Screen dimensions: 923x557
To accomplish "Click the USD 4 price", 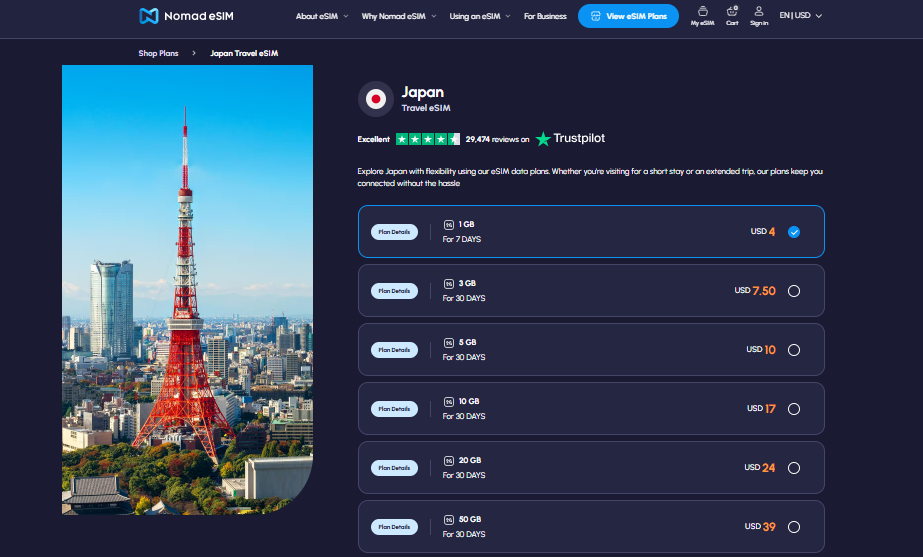I will click(763, 231).
